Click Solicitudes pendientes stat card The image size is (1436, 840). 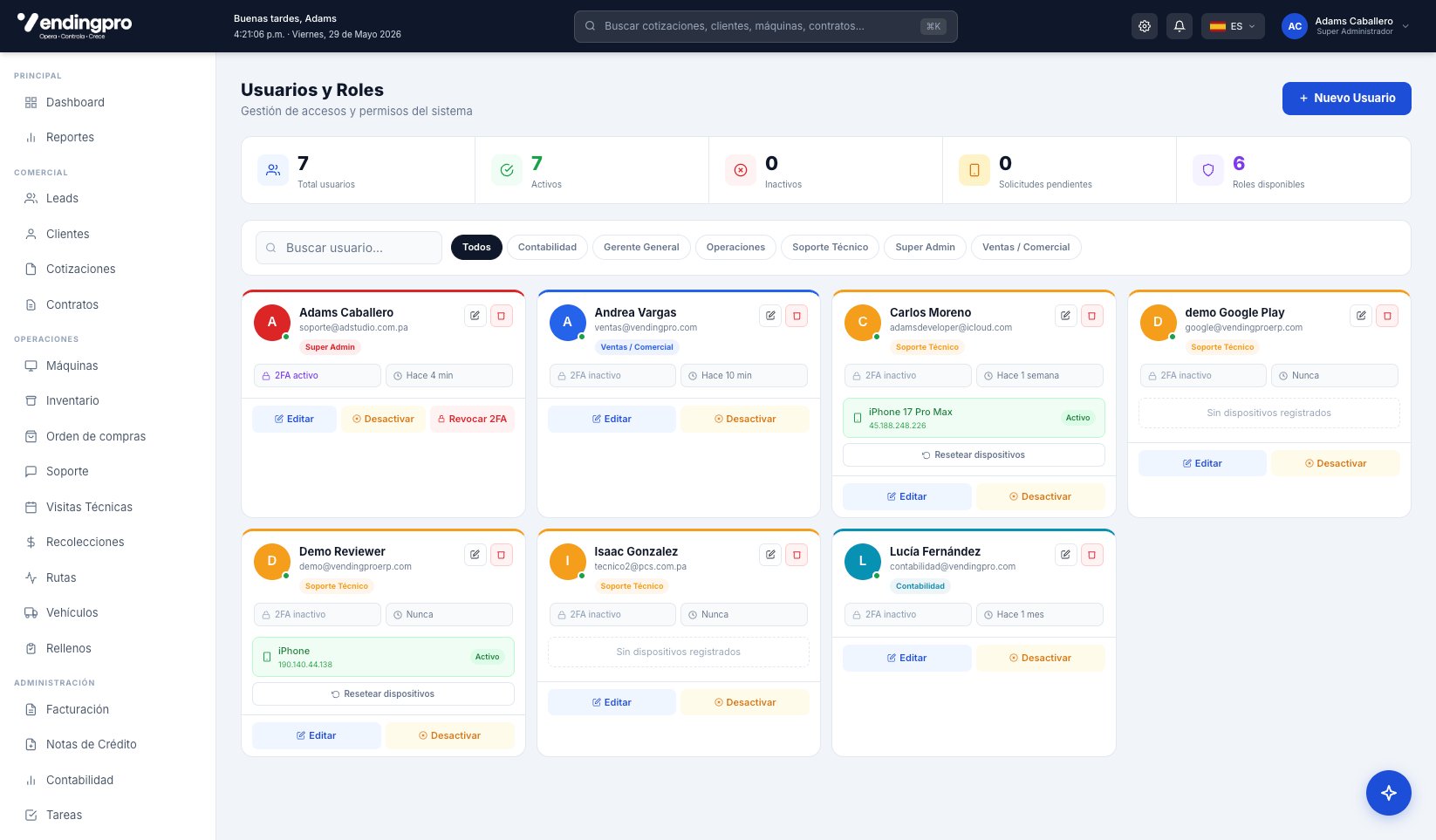(x=1059, y=170)
